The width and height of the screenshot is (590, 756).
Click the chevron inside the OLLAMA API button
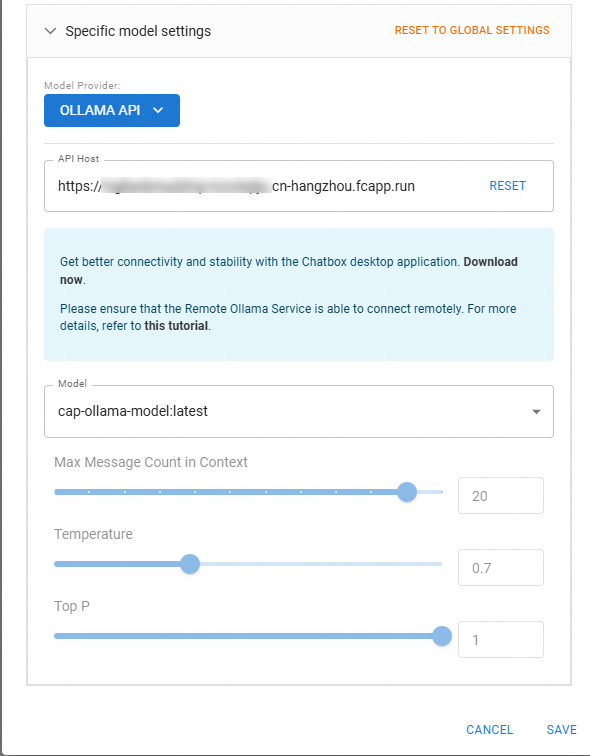pyautogui.click(x=158, y=110)
